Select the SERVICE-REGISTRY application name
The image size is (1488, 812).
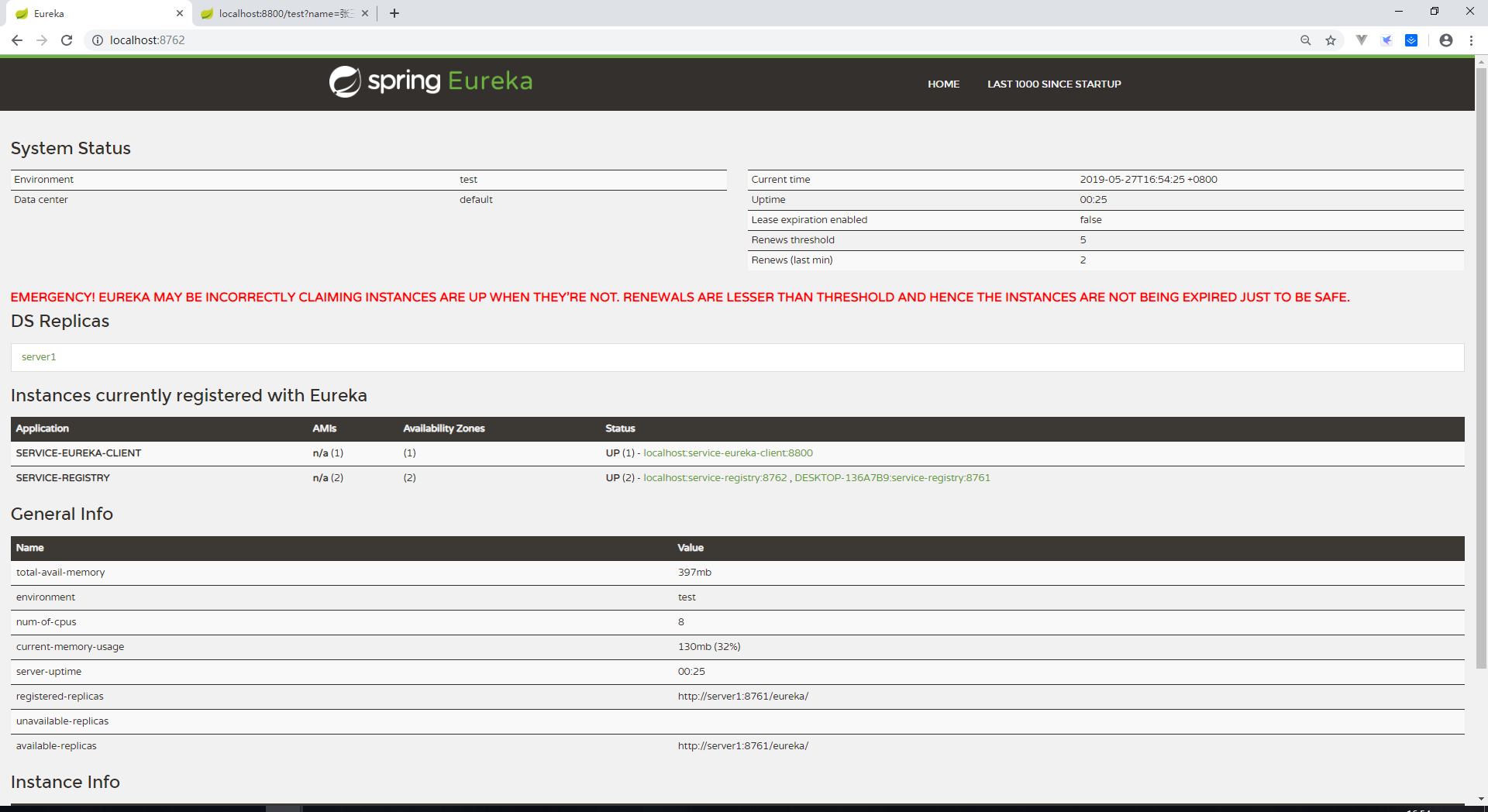(63, 478)
